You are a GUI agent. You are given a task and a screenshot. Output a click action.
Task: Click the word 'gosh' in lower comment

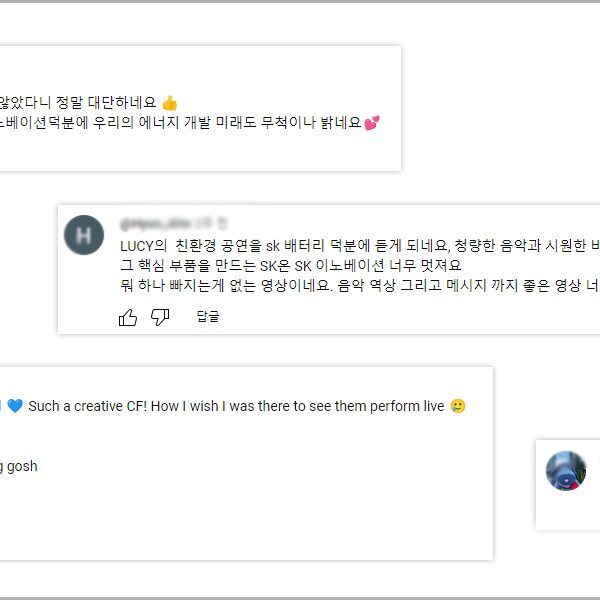tap(22, 466)
